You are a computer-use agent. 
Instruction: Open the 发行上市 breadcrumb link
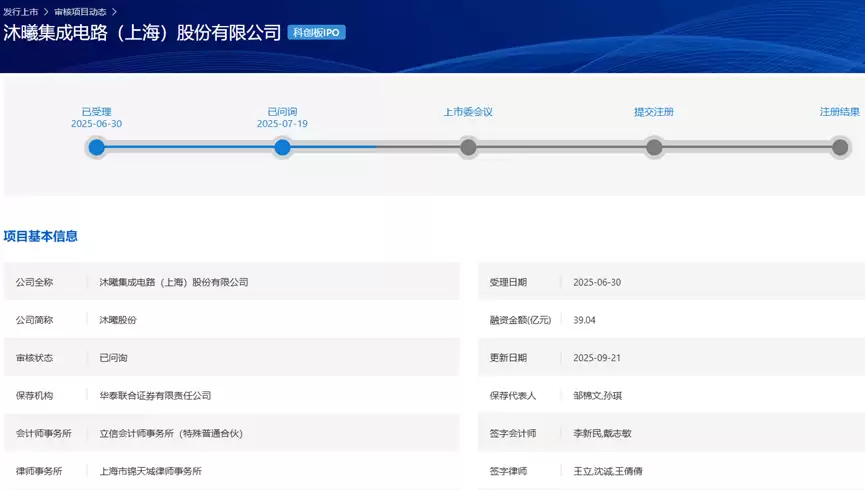(x=20, y=11)
